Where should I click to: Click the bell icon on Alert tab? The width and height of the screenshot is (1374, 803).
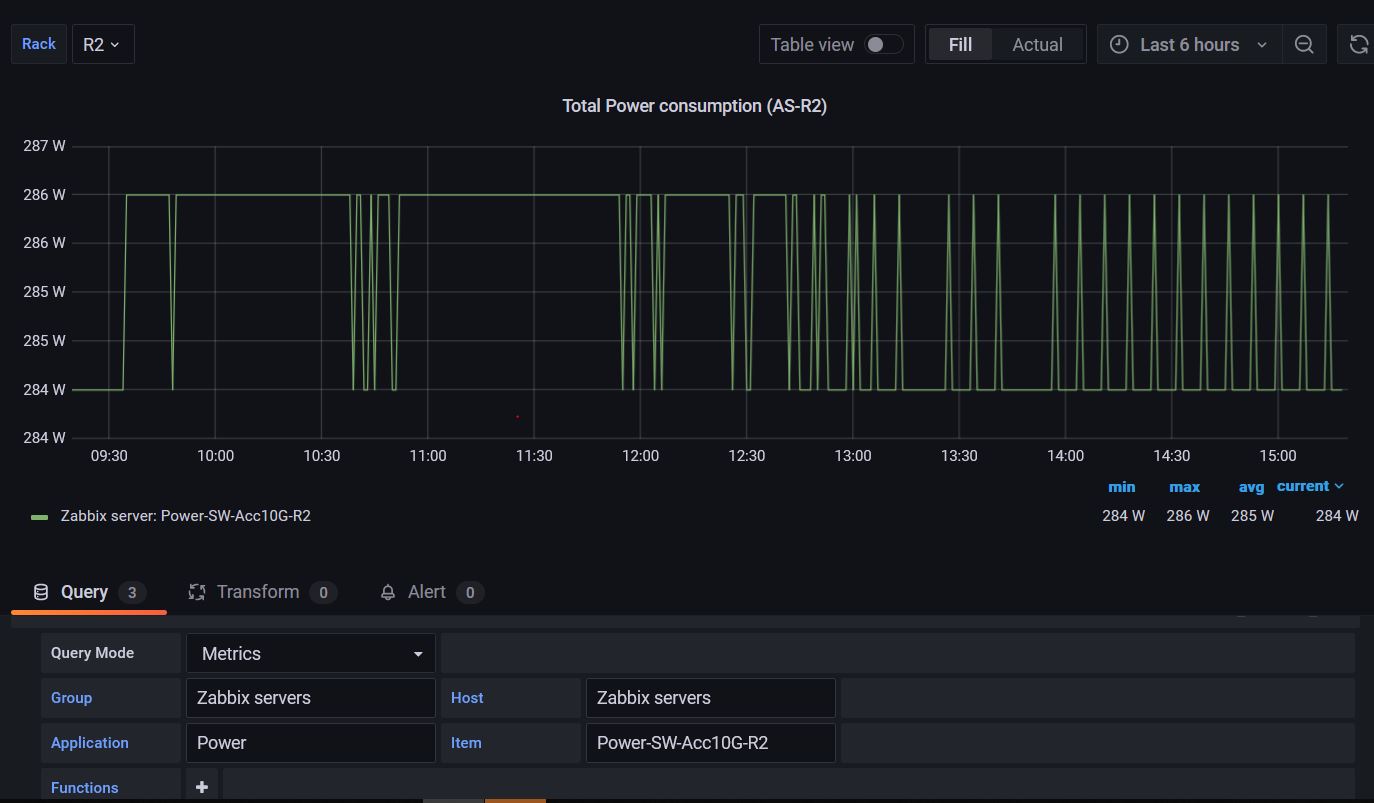[x=388, y=592]
